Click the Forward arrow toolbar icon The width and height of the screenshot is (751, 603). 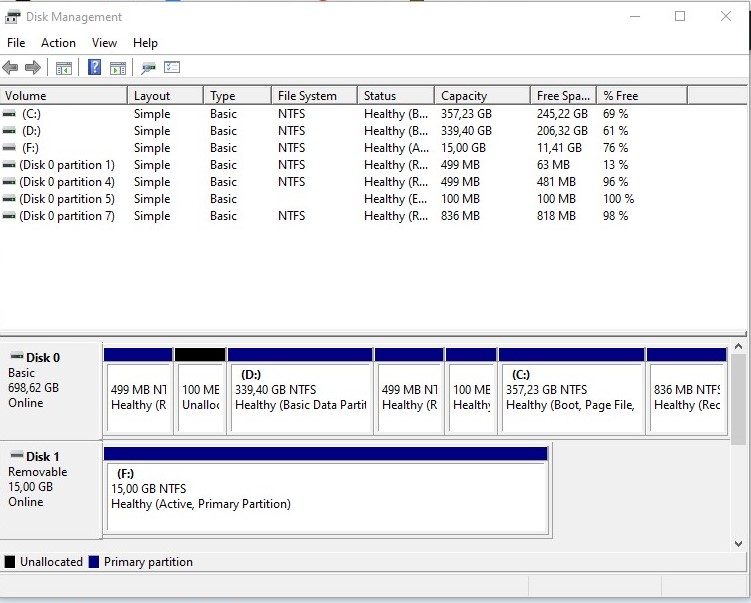[33, 68]
